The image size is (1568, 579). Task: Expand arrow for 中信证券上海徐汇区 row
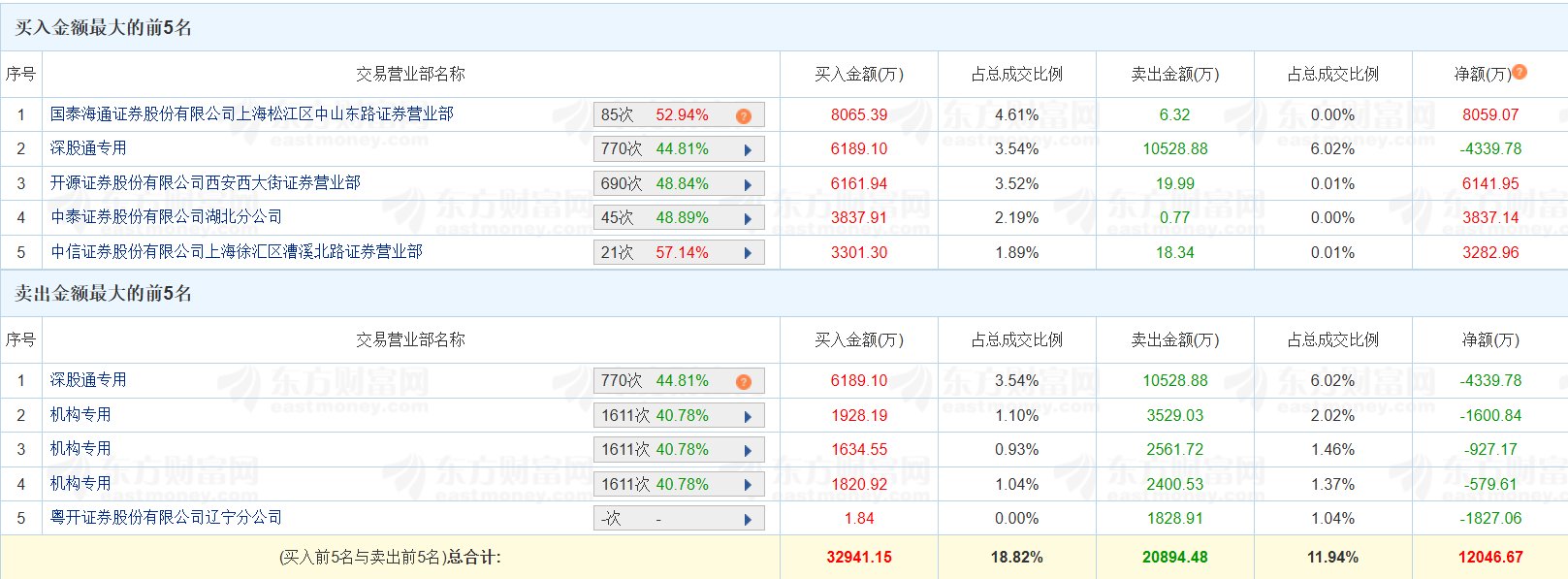click(x=748, y=254)
